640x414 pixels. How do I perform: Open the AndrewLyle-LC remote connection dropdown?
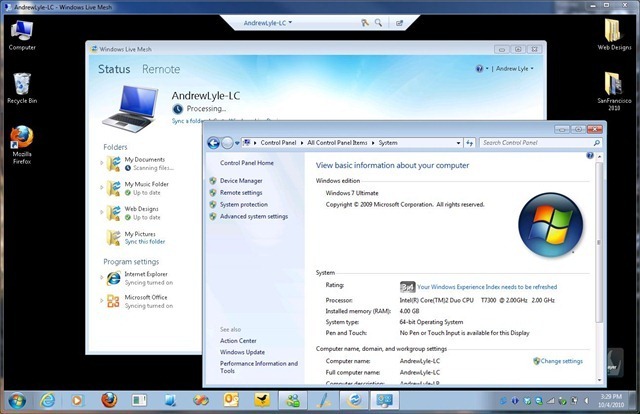point(270,21)
